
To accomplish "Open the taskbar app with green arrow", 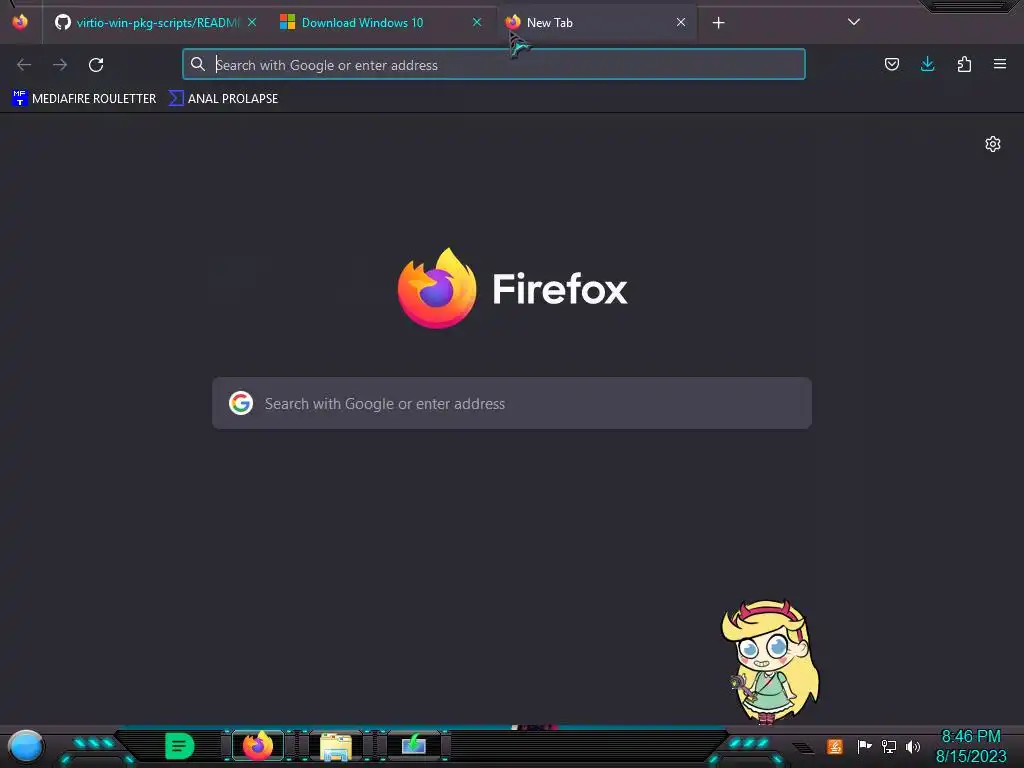I will pos(414,746).
